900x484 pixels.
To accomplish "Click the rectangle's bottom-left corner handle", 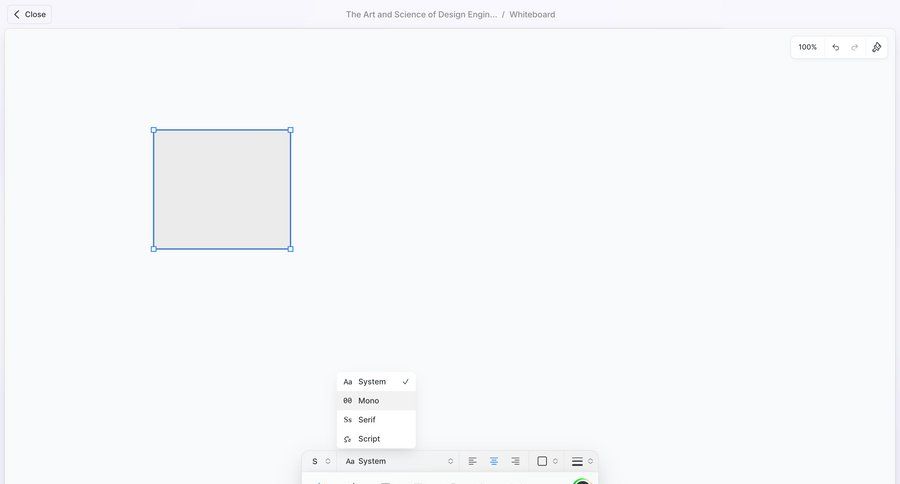I will (x=154, y=249).
